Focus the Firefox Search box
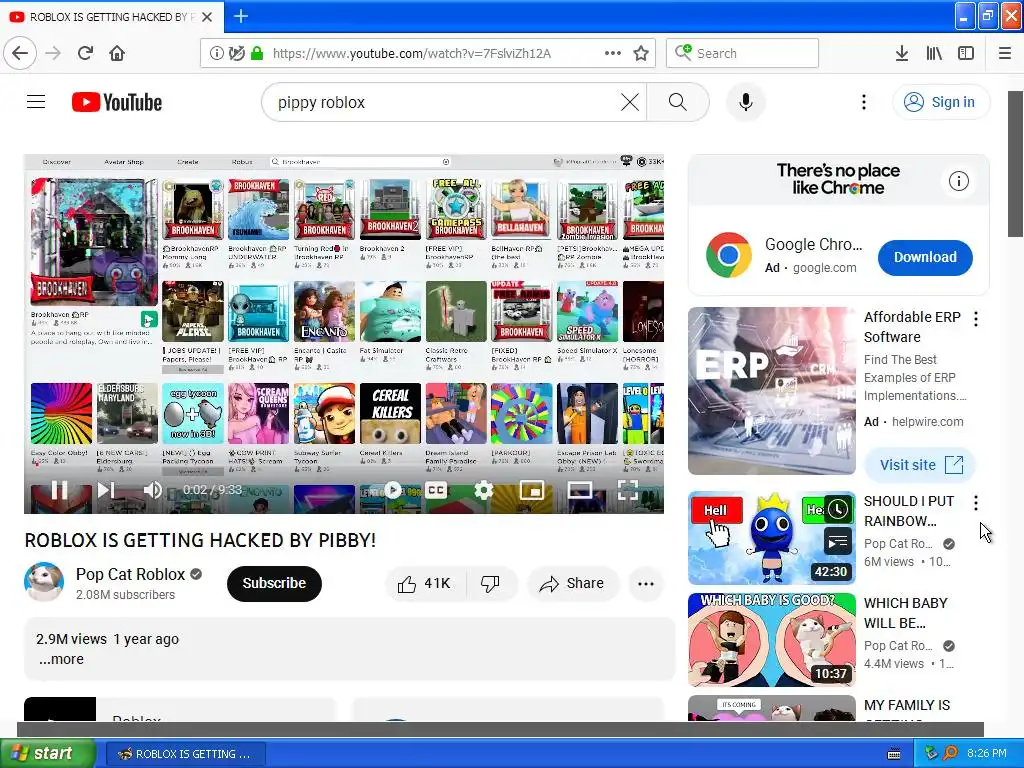This screenshot has width=1024, height=768. click(x=743, y=54)
